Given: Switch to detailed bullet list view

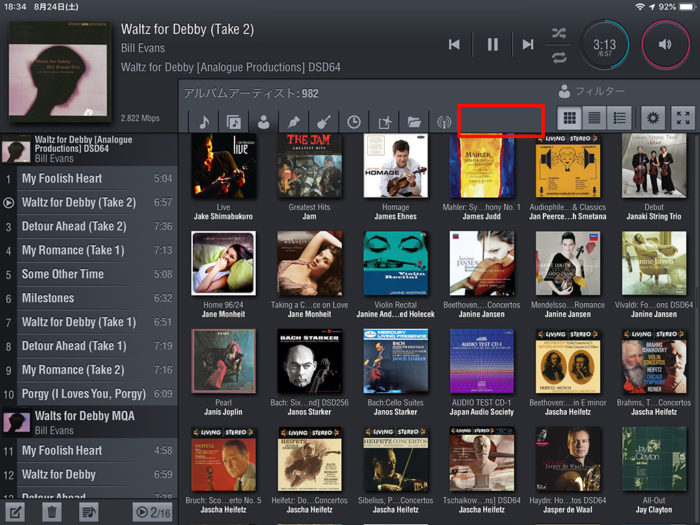Looking at the screenshot, I should pyautogui.click(x=619, y=118).
